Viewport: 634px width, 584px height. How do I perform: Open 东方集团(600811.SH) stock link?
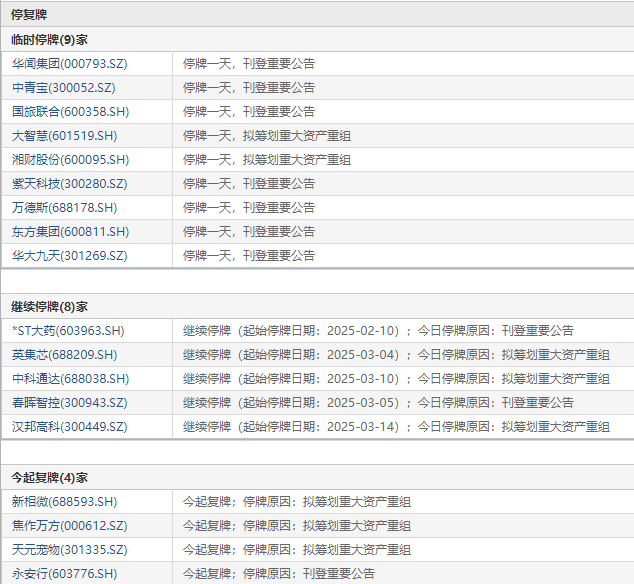point(70,232)
